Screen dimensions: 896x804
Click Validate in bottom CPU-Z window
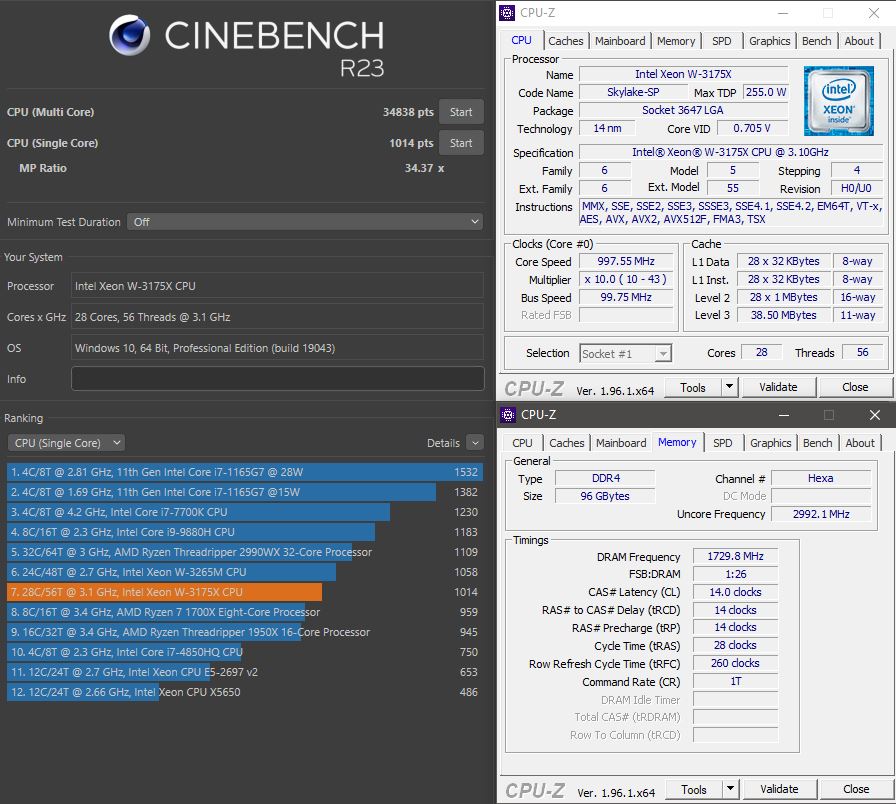tap(779, 789)
